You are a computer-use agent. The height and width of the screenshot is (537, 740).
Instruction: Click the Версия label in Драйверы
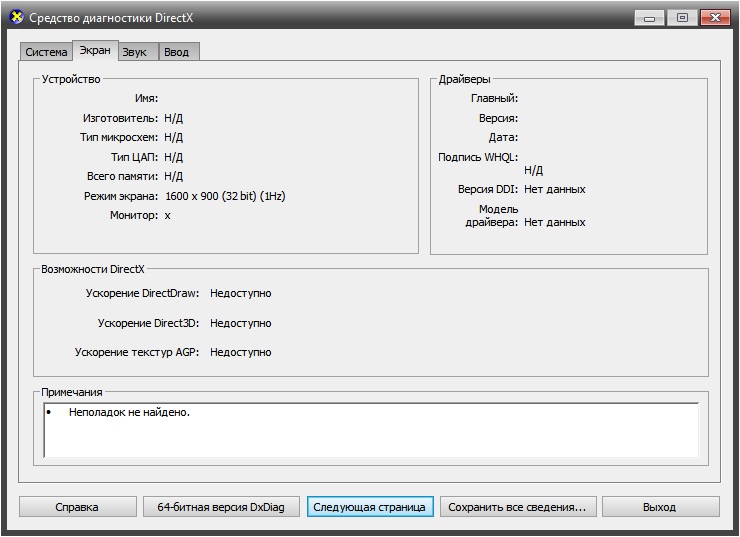point(498,118)
